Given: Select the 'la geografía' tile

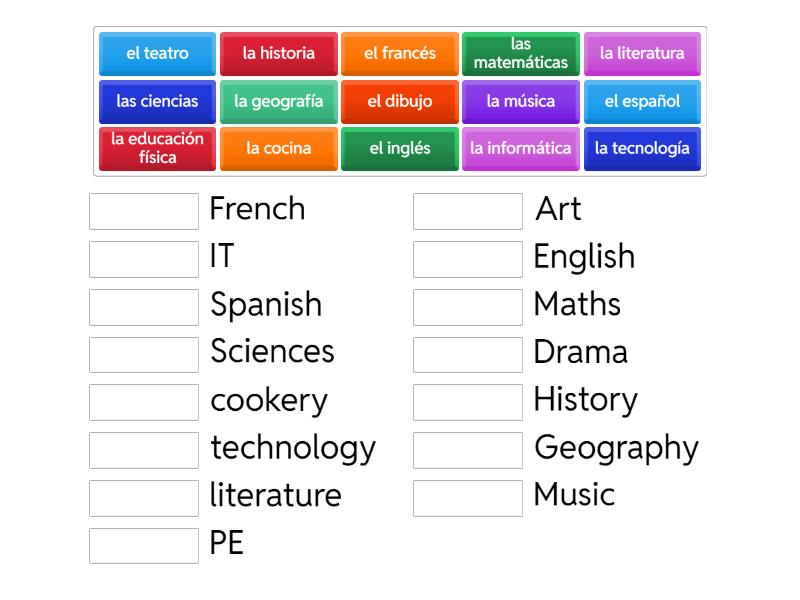Looking at the screenshot, I should coord(279,101).
